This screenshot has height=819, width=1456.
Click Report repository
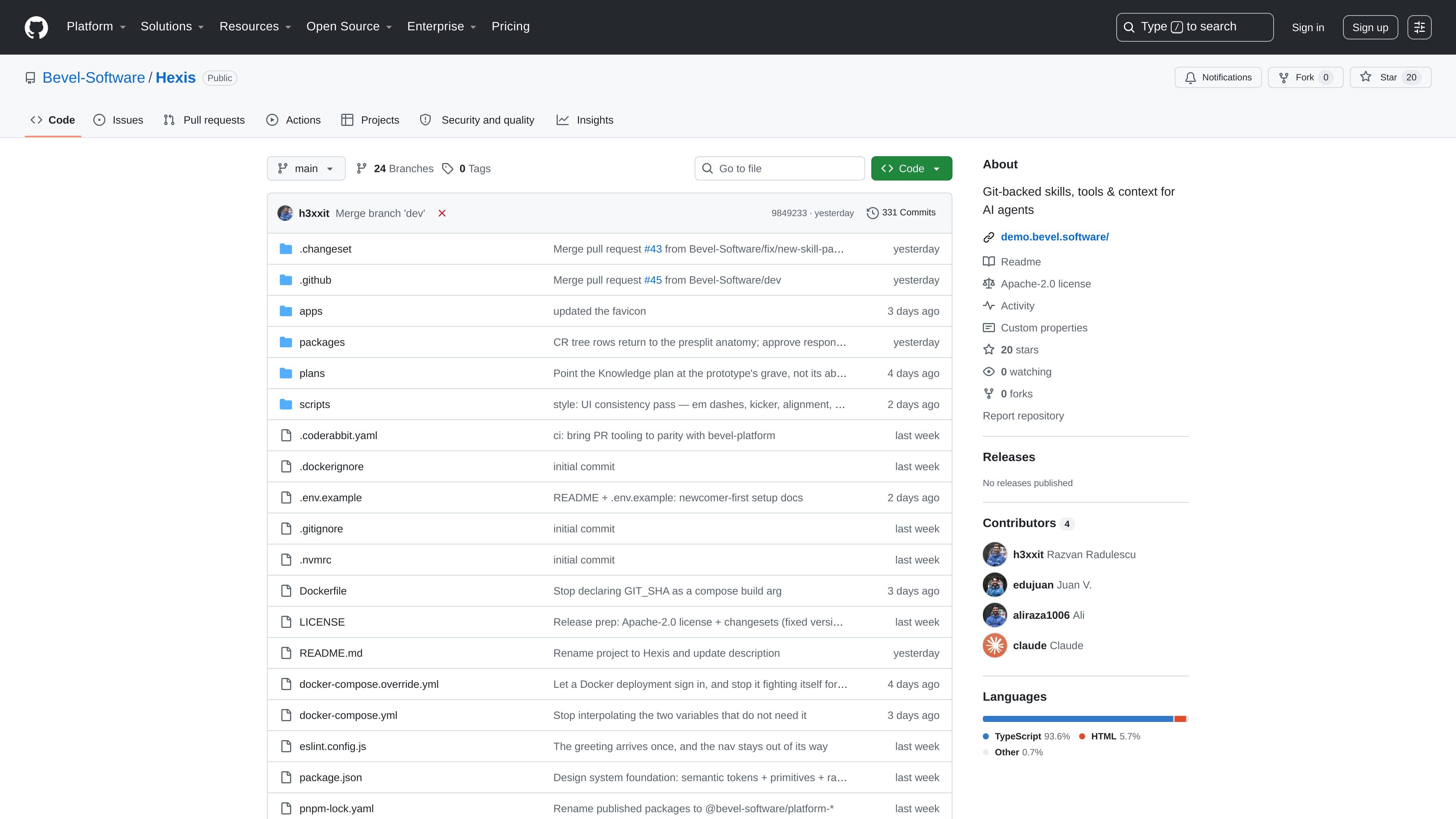click(1023, 416)
